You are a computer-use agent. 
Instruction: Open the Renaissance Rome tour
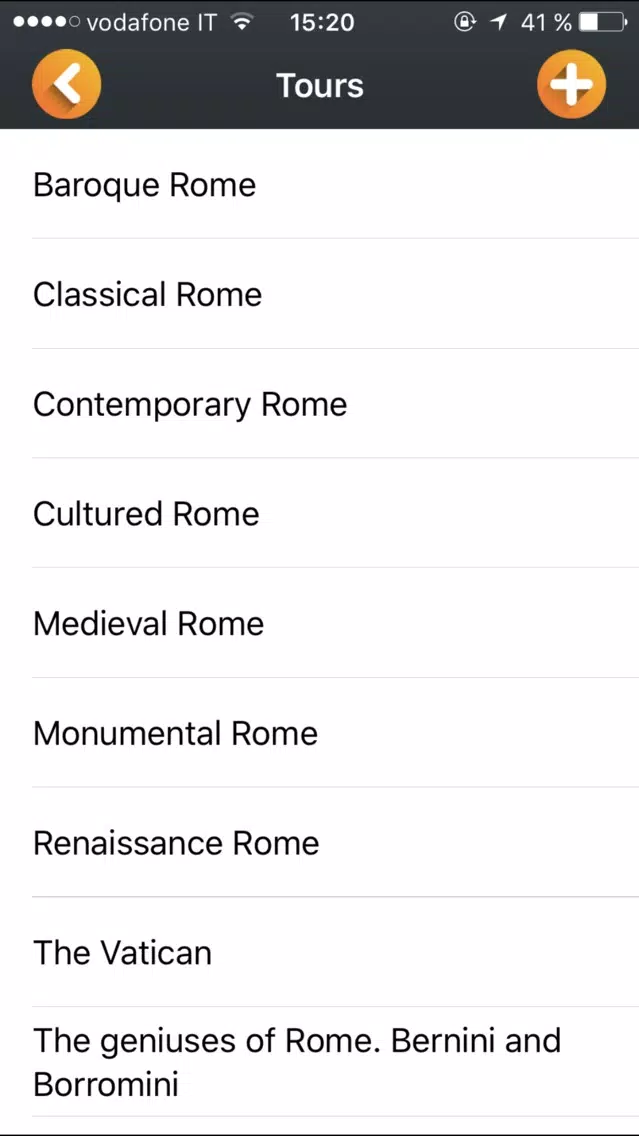point(176,843)
